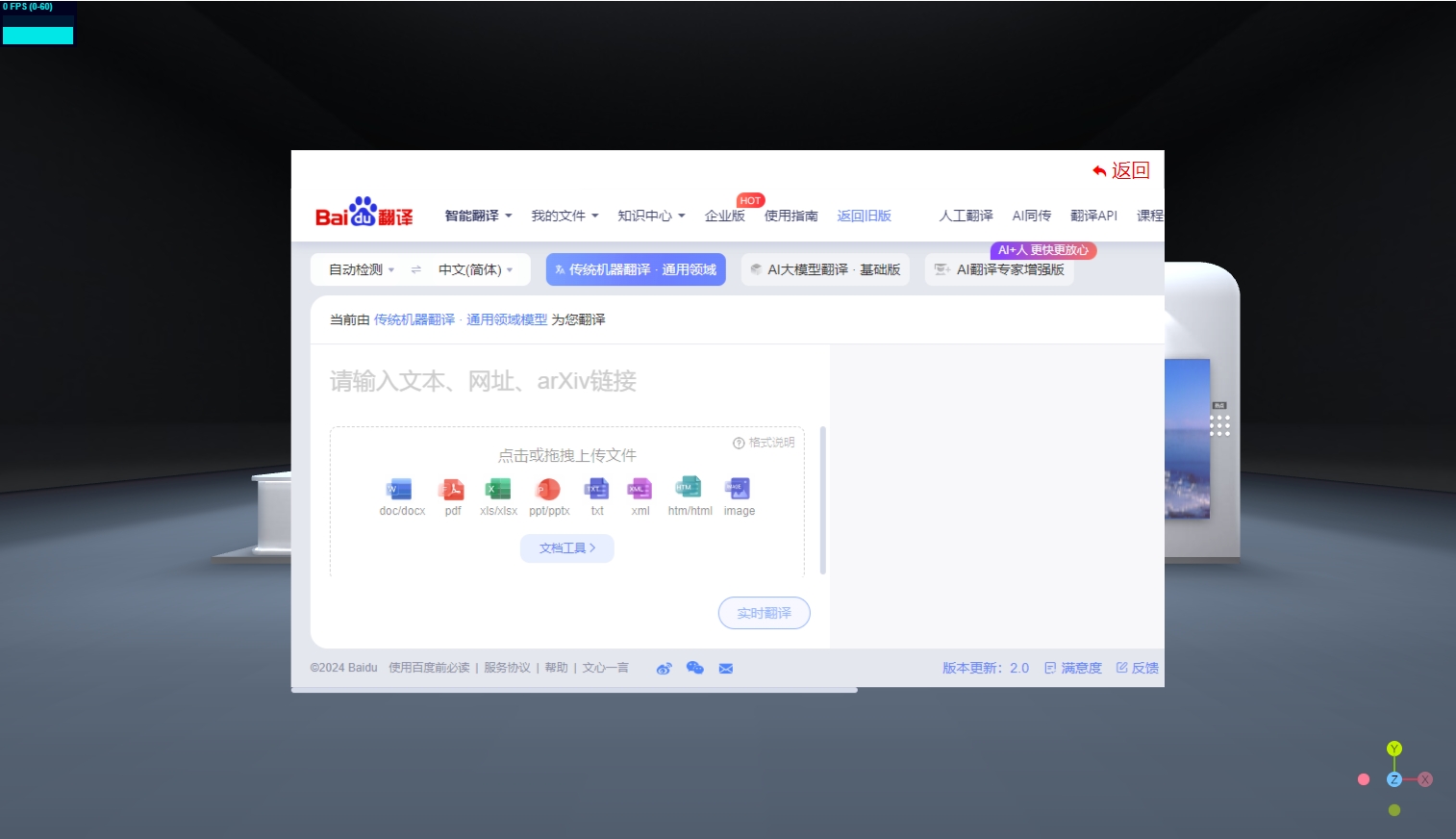The height and width of the screenshot is (839, 1456).
Task: Click the email icon in the footer
Action: point(726,667)
